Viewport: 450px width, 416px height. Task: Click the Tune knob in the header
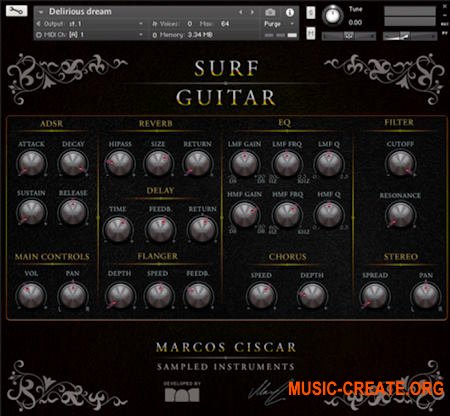pyautogui.click(x=332, y=15)
